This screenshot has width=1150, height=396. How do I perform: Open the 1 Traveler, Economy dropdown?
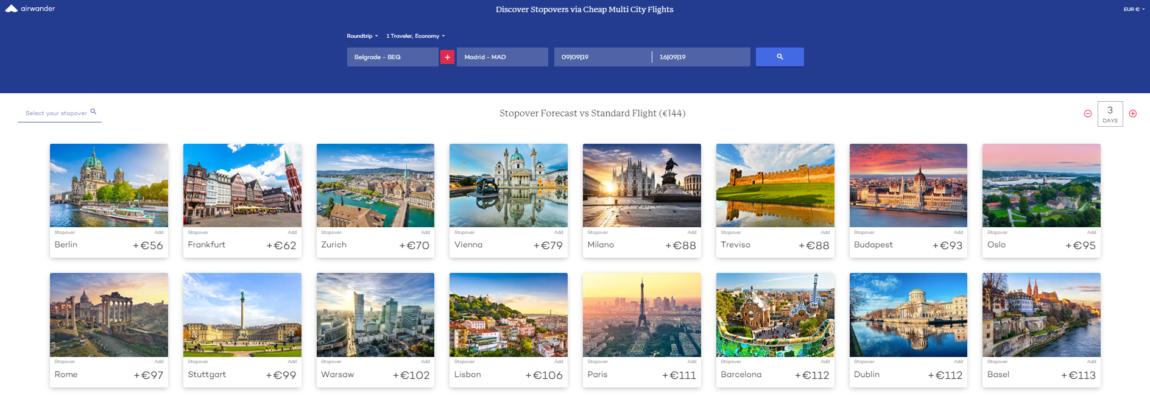(x=415, y=35)
